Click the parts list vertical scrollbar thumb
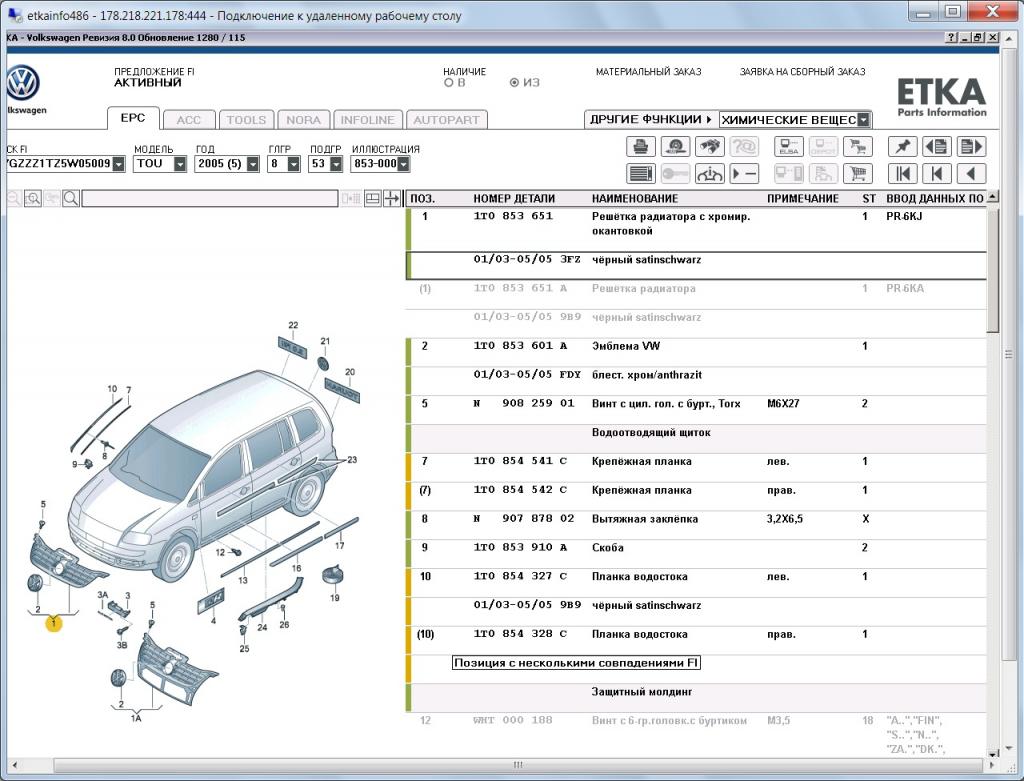This screenshot has height=781, width=1024. 993,269
